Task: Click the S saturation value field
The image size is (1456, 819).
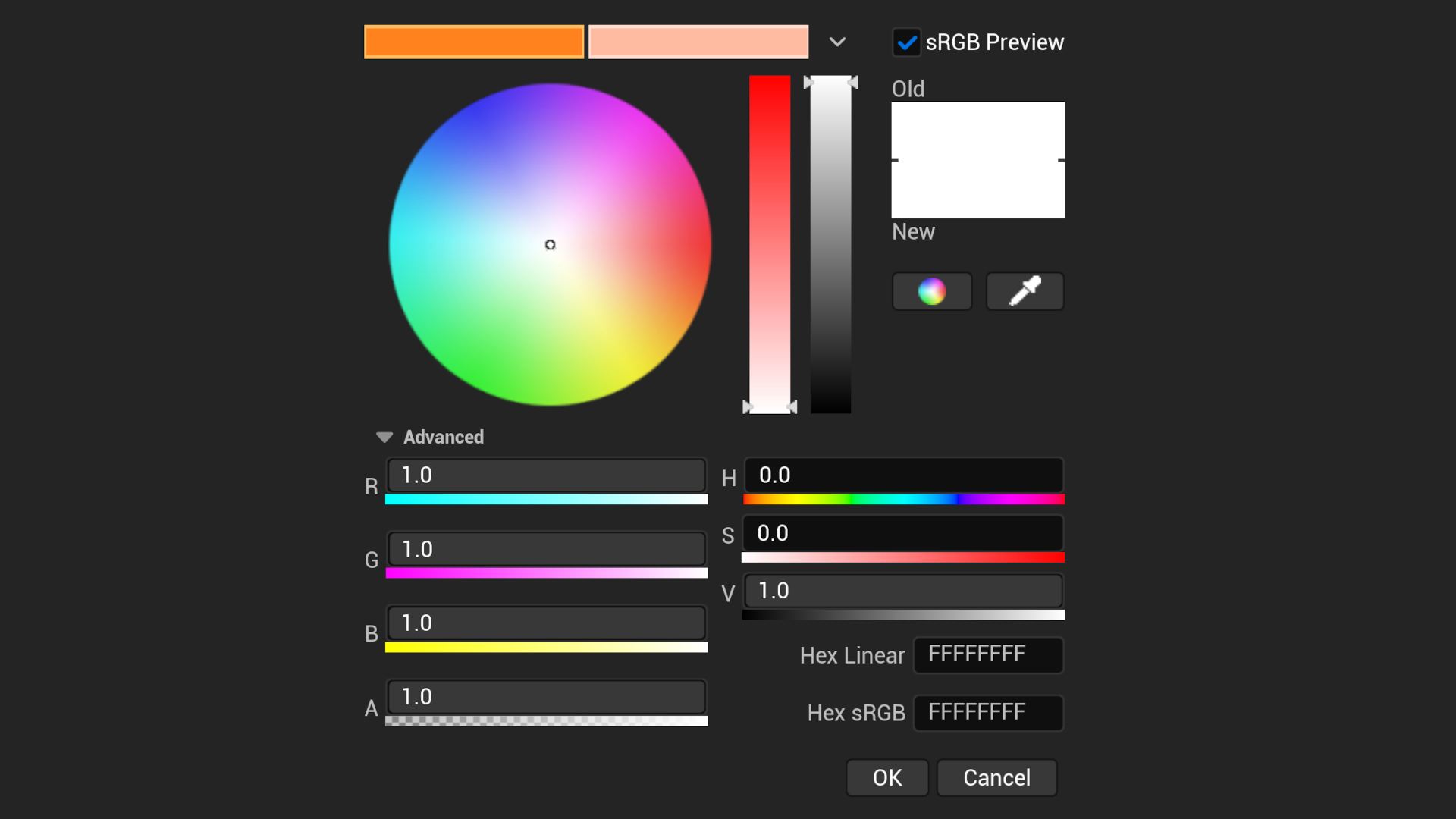Action: pyautogui.click(x=903, y=533)
